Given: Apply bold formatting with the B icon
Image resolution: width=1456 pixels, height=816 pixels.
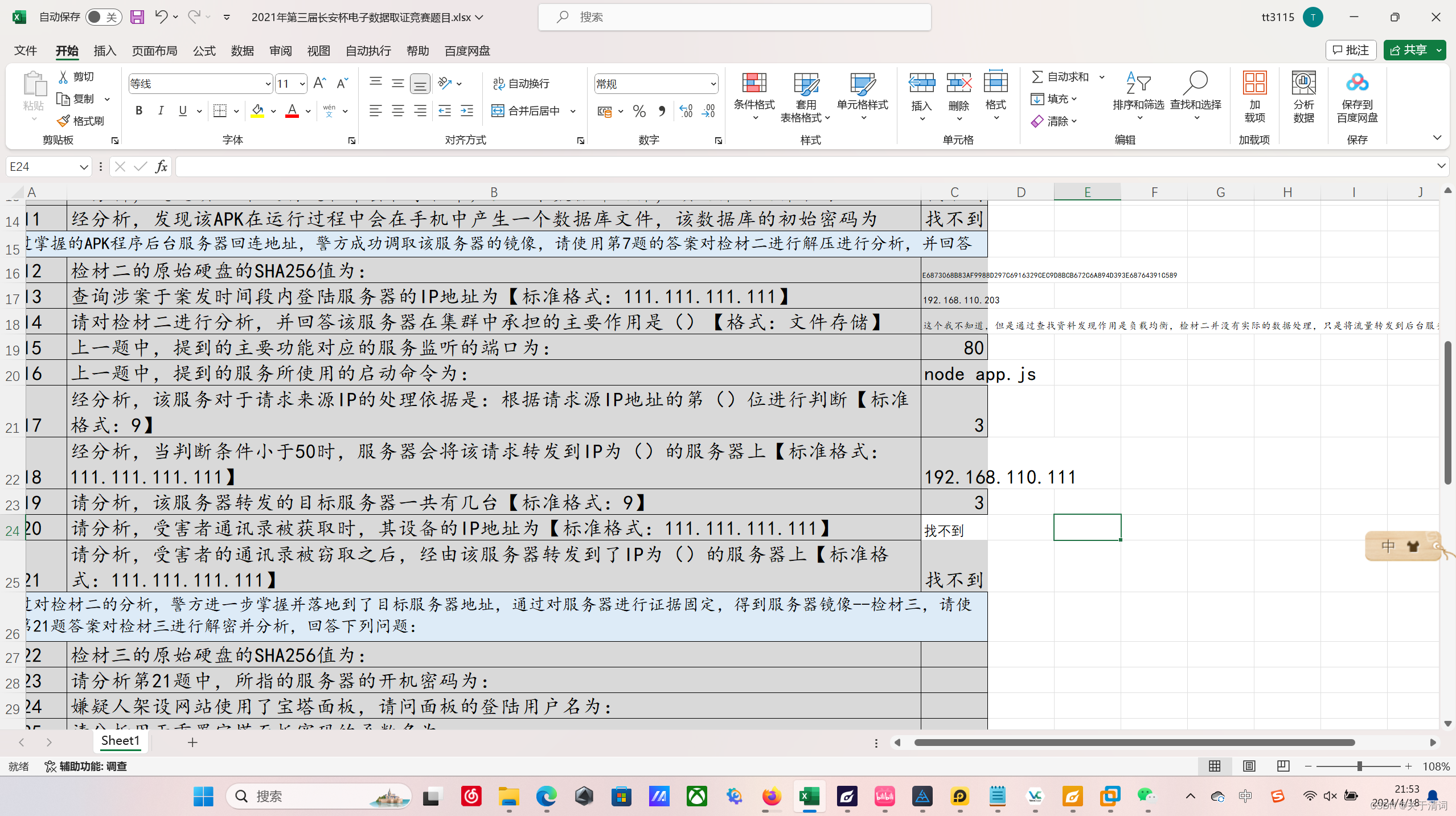Looking at the screenshot, I should click(138, 110).
